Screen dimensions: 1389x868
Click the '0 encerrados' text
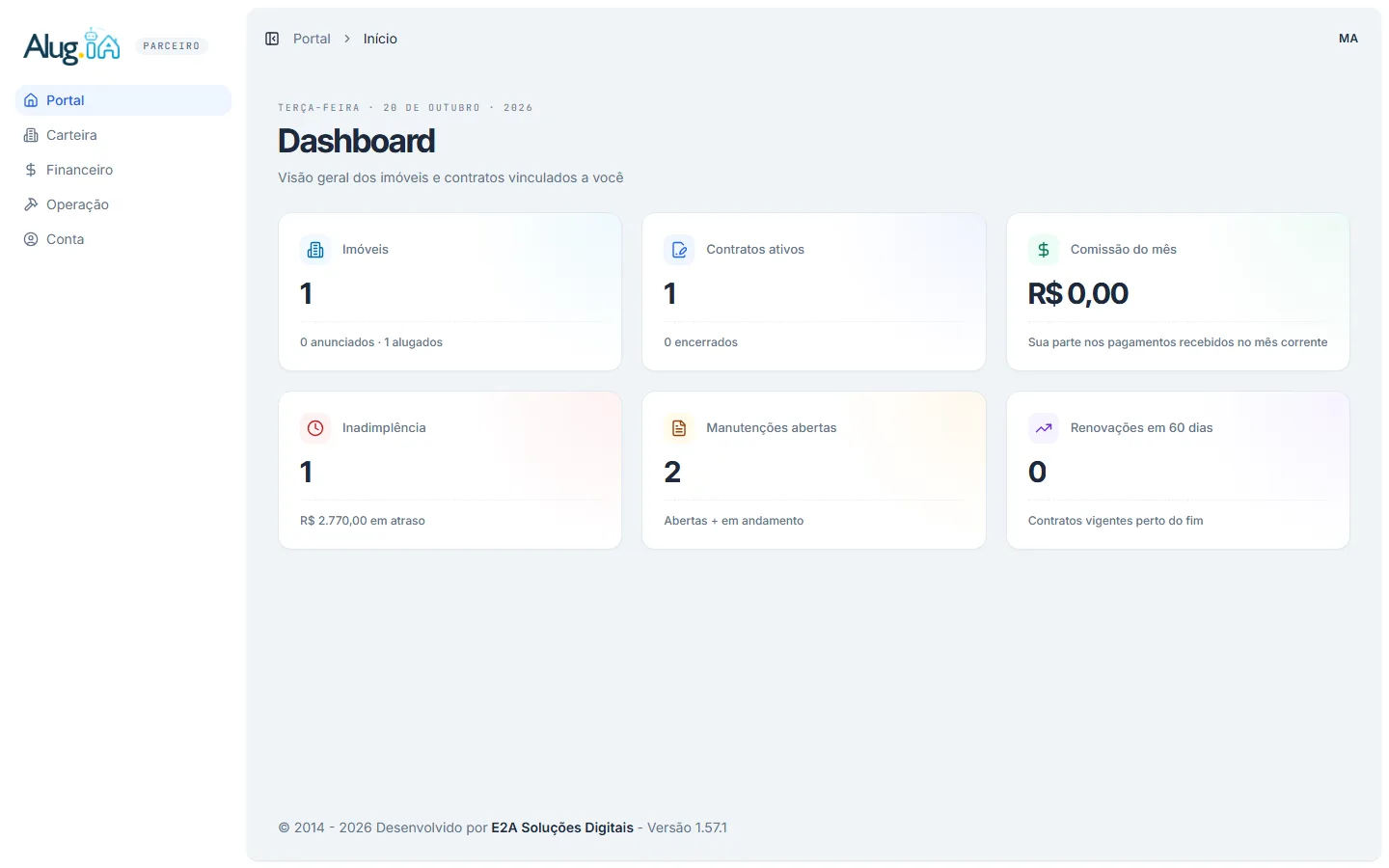click(700, 342)
